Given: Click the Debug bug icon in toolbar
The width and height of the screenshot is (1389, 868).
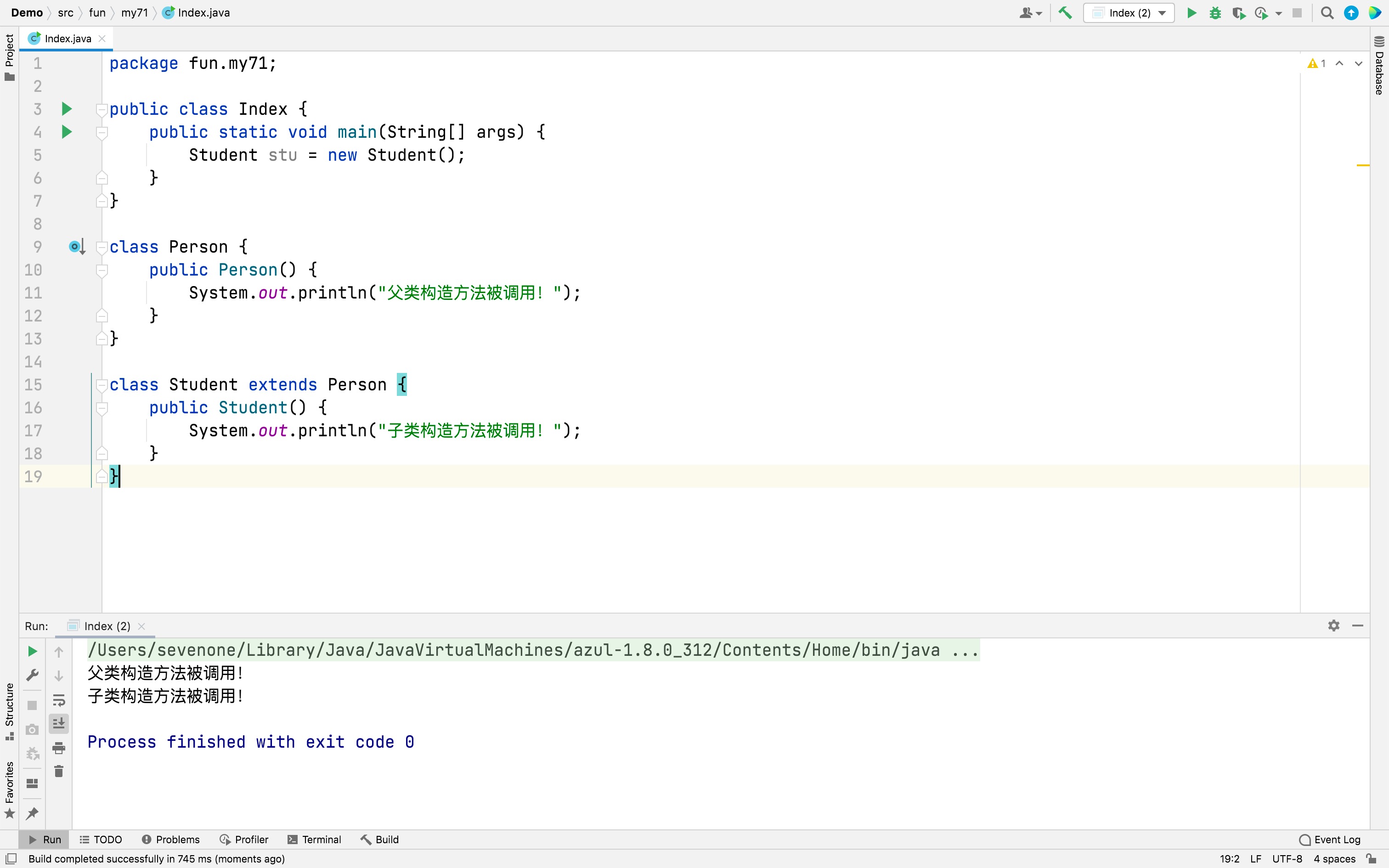Looking at the screenshot, I should (1215, 13).
